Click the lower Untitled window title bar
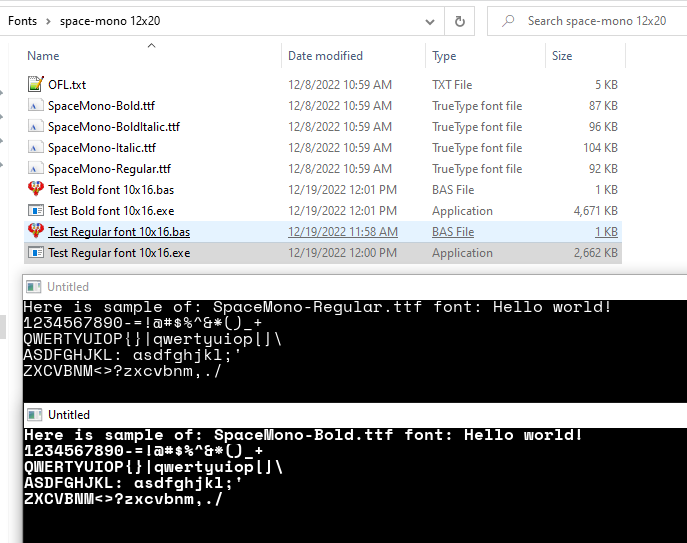 355,415
